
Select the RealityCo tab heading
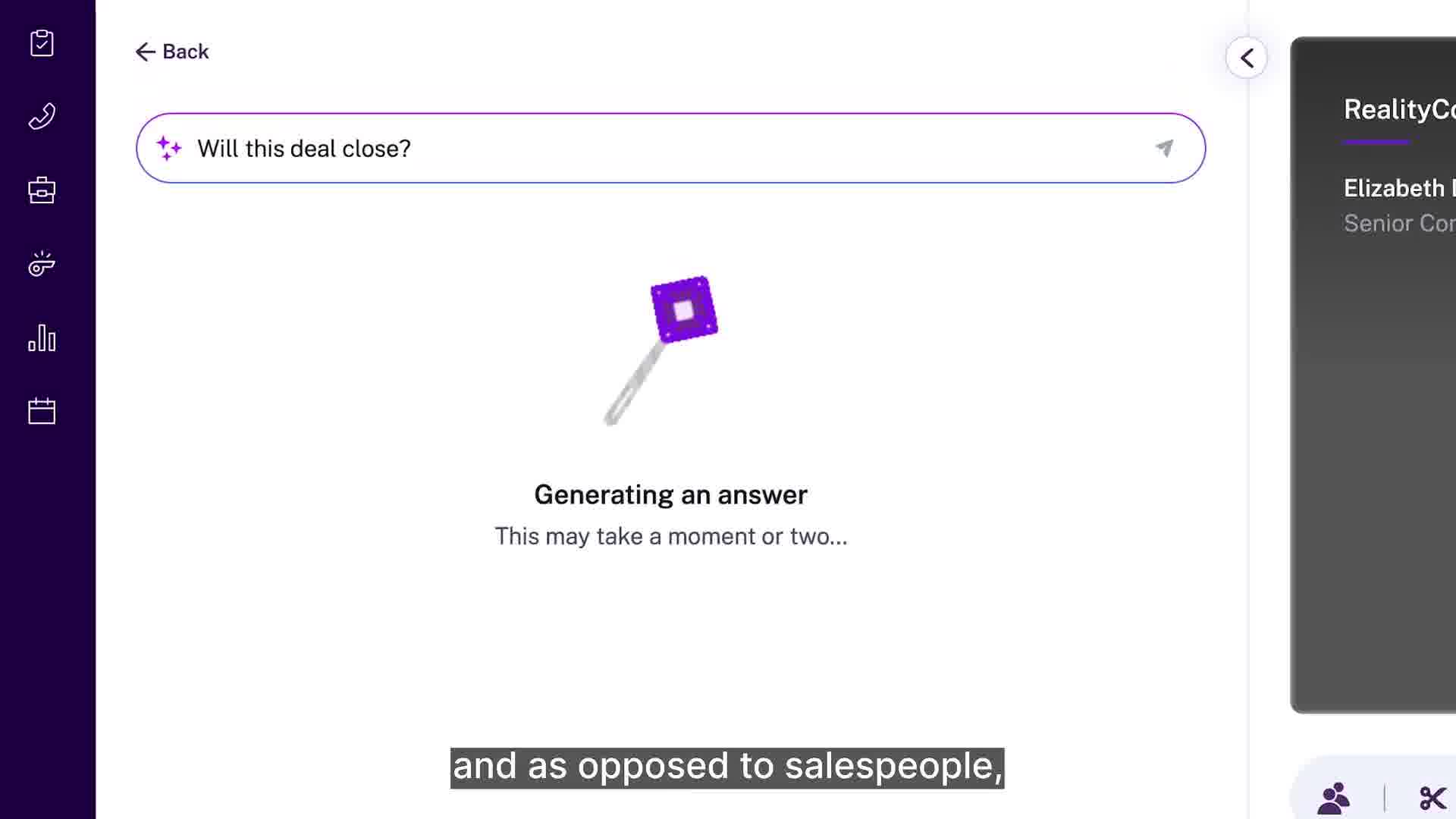point(1399,110)
